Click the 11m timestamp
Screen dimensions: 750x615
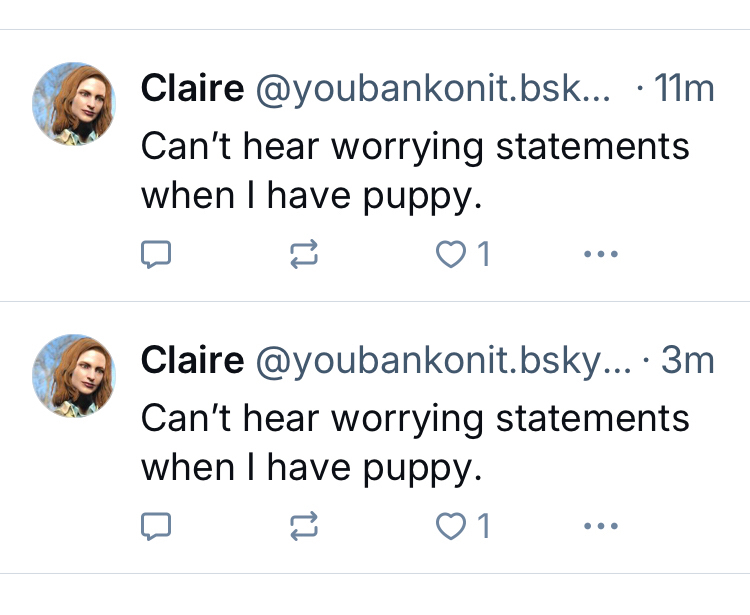(685, 89)
